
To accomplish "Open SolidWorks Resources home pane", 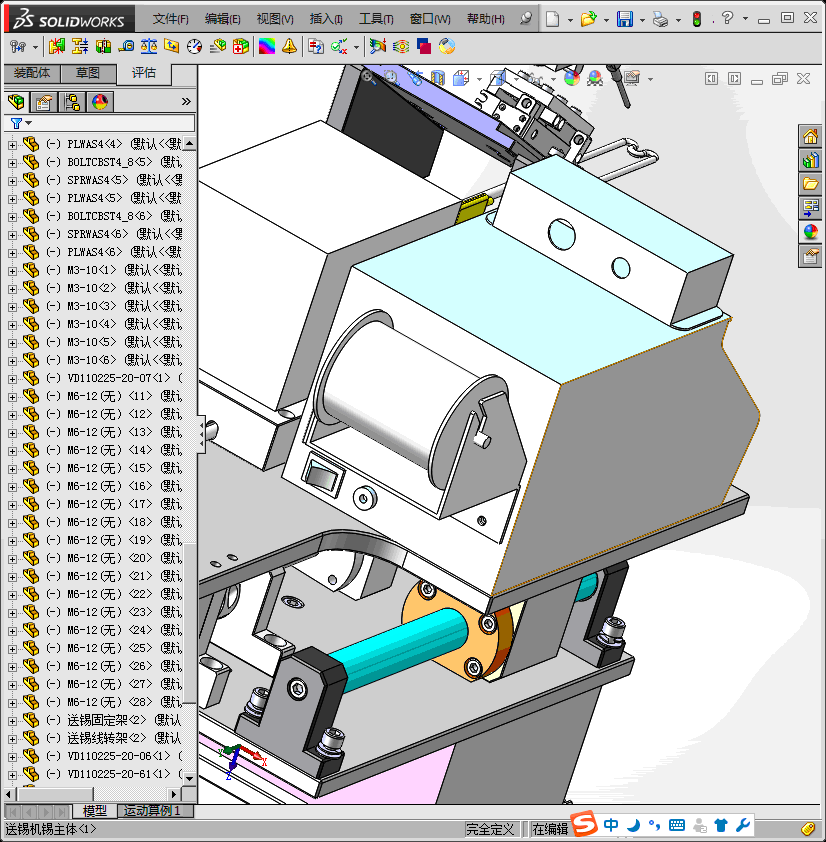I will tap(810, 136).
